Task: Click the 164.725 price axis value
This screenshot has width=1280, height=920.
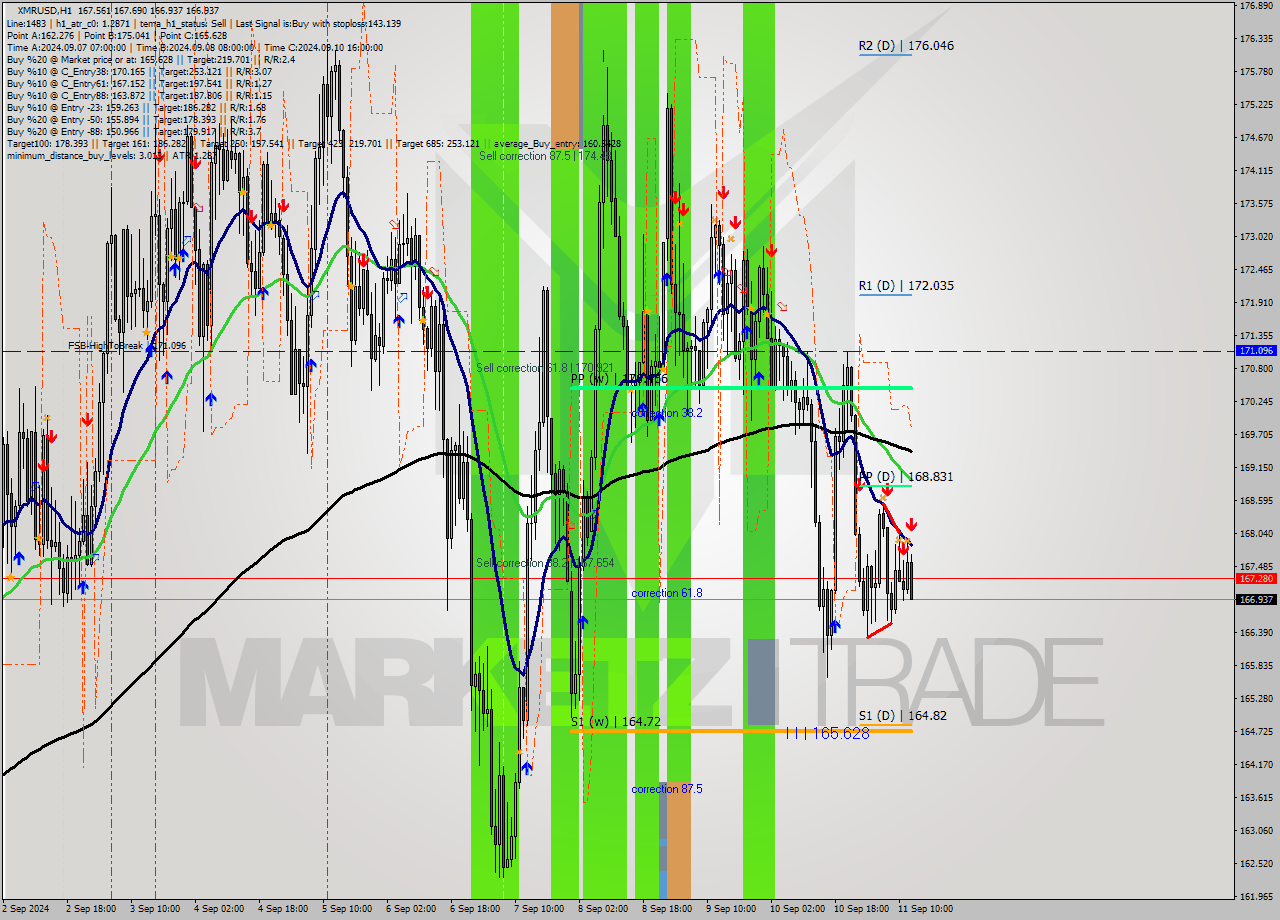Action: (x=1255, y=732)
